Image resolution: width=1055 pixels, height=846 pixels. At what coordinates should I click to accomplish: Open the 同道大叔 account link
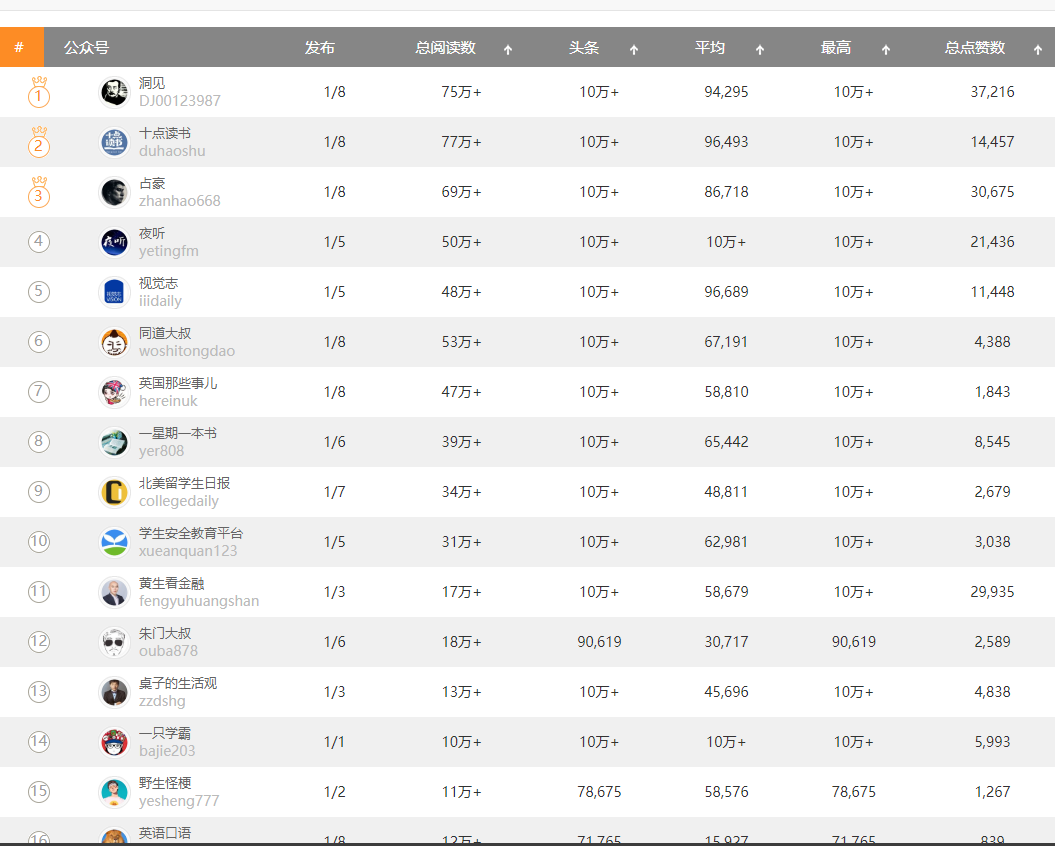165,333
